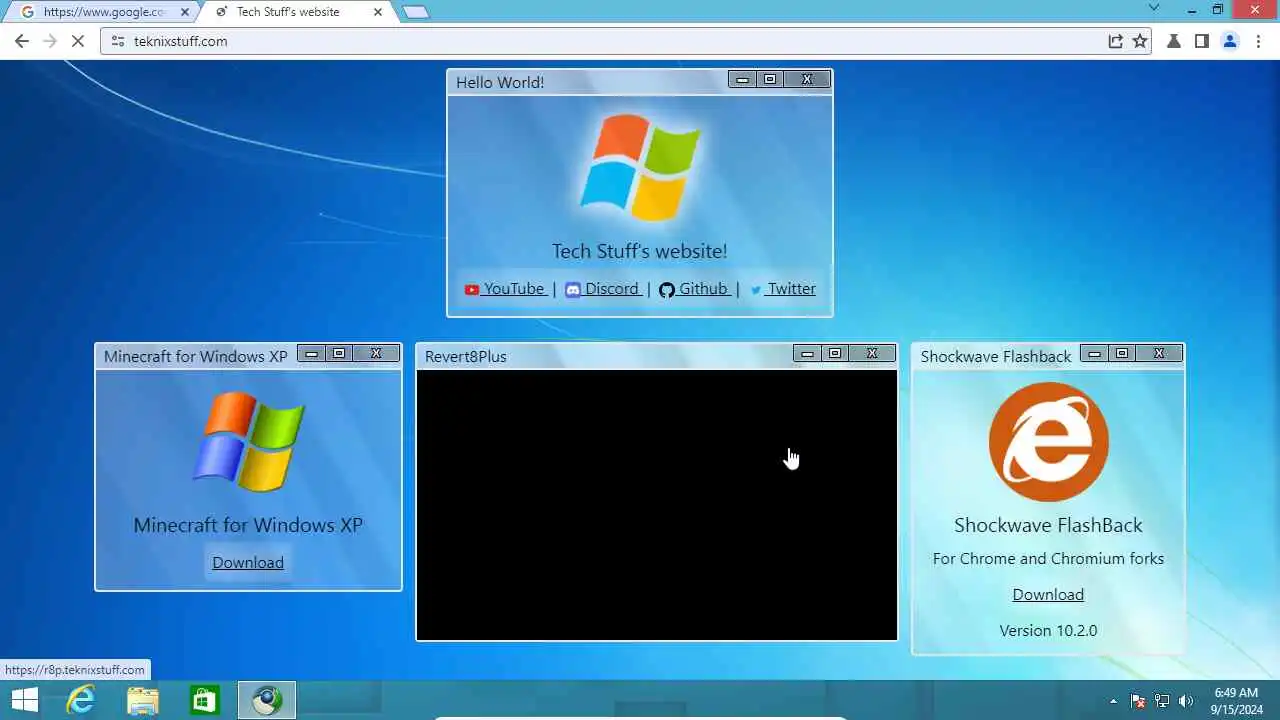
Task: Open the Action Center flag icon
Action: [x=1137, y=701]
